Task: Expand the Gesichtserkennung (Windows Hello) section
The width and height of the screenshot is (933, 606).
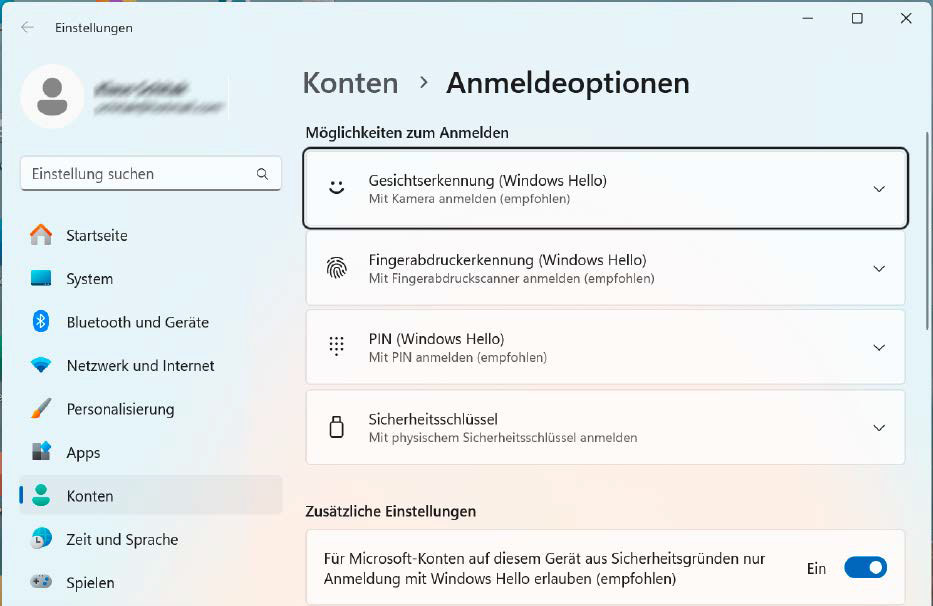Action: 879,187
